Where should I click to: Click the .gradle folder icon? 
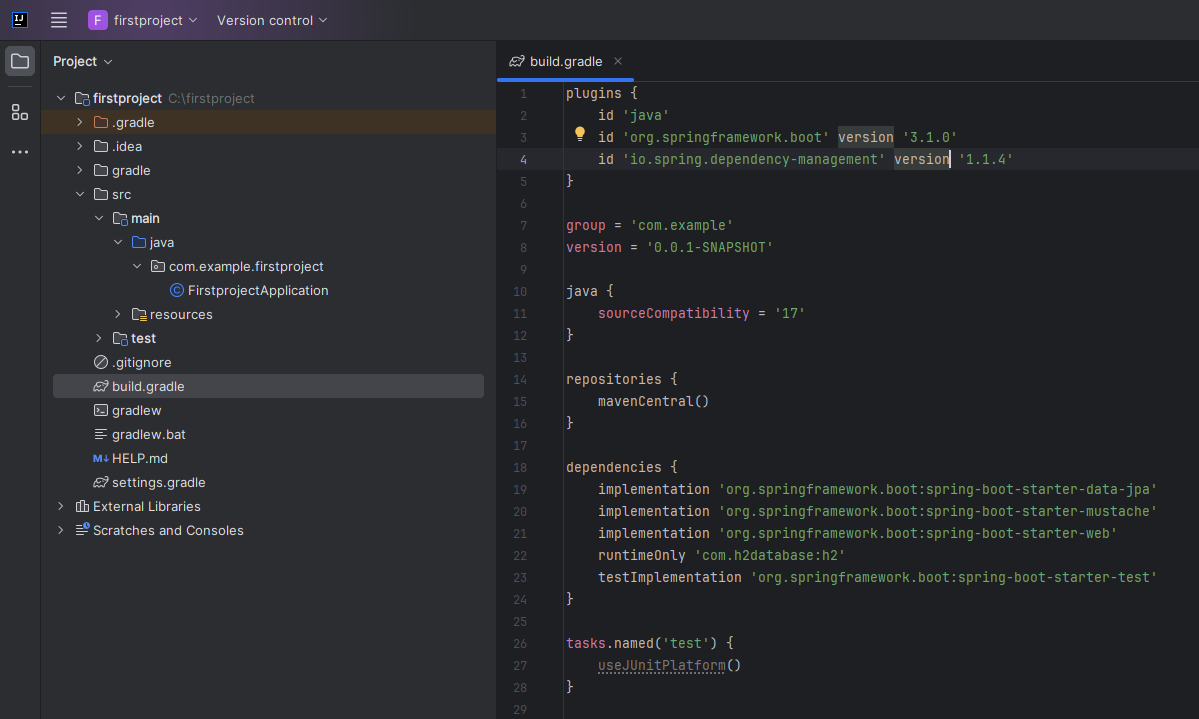(101, 122)
